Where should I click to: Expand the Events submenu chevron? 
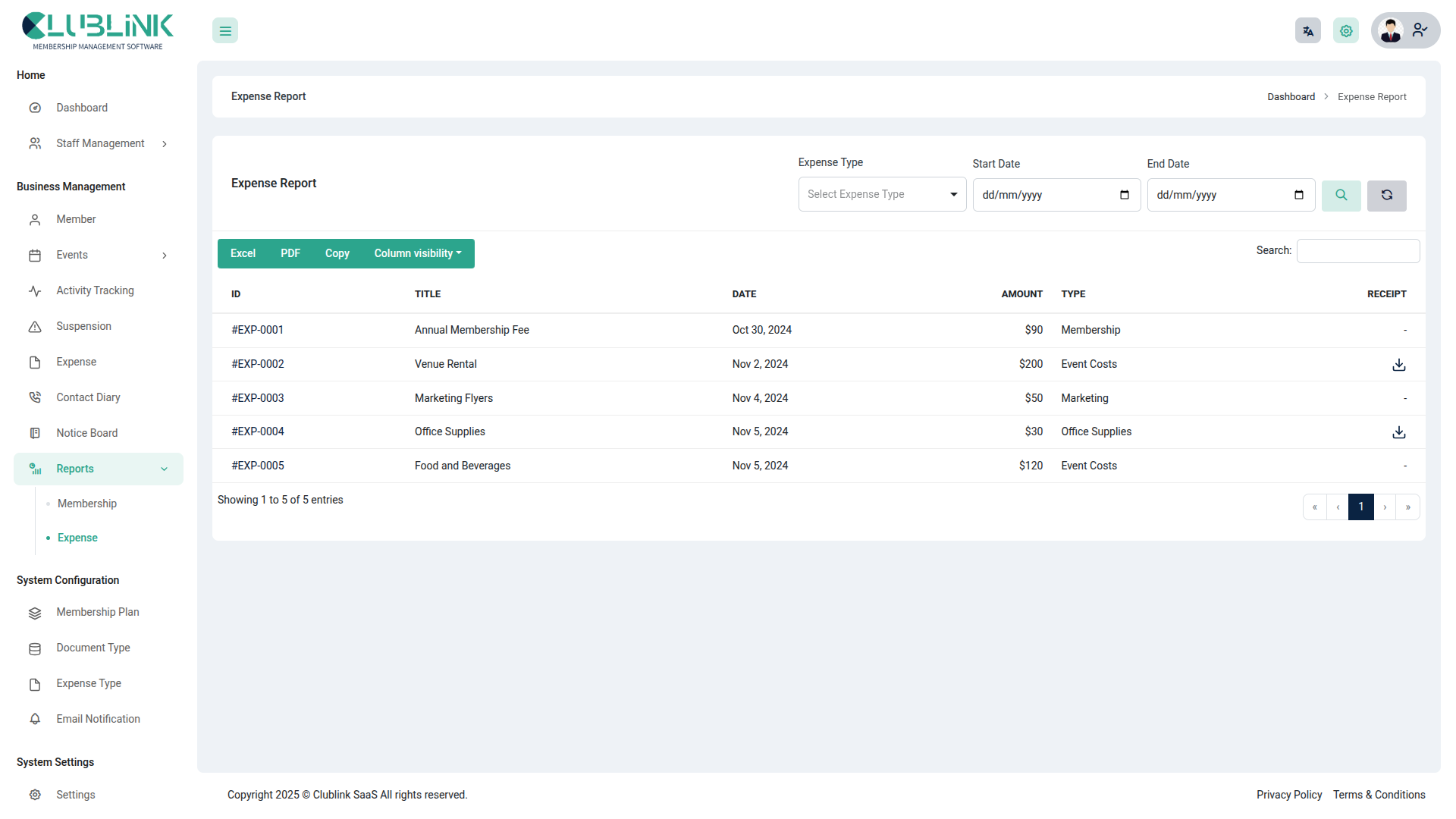coord(165,256)
